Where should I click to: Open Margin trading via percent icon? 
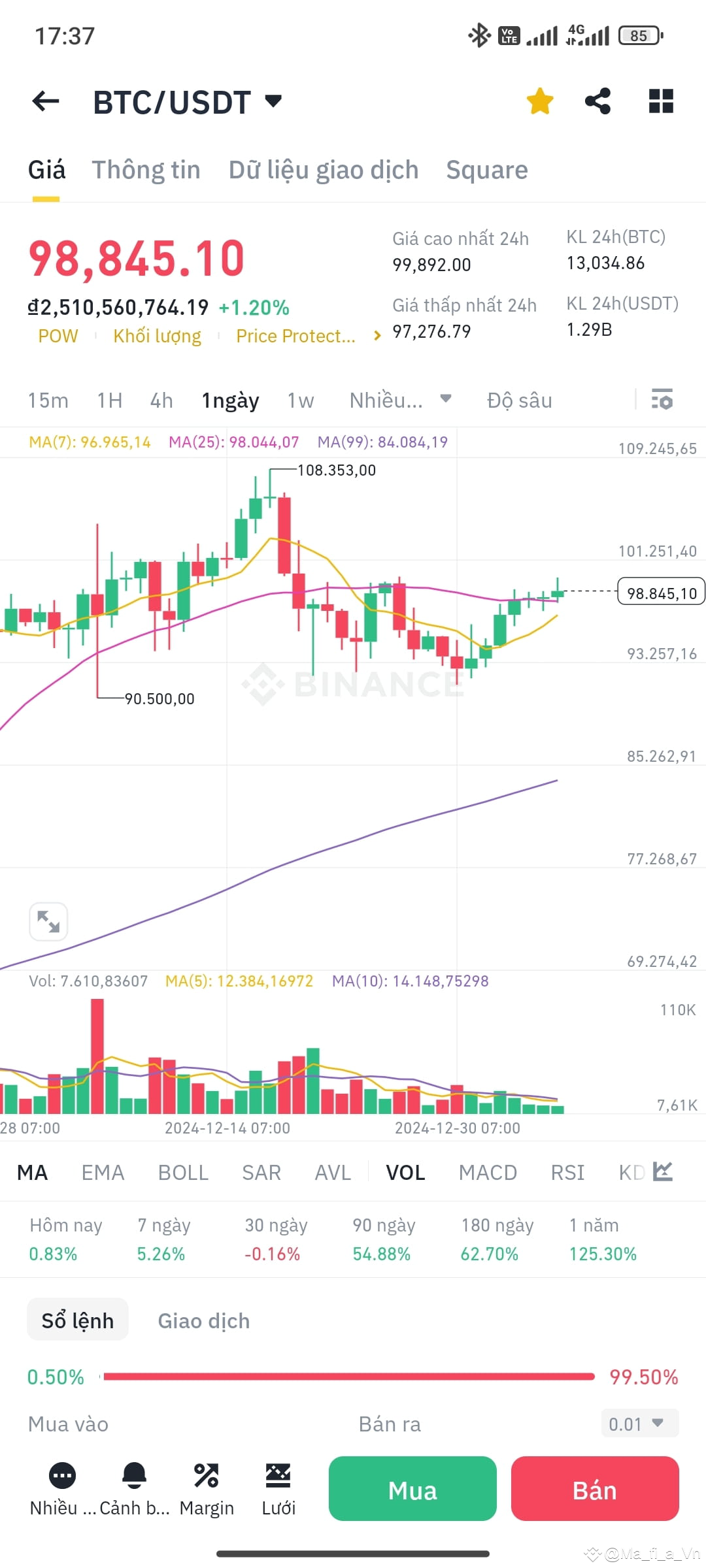pos(206,1477)
